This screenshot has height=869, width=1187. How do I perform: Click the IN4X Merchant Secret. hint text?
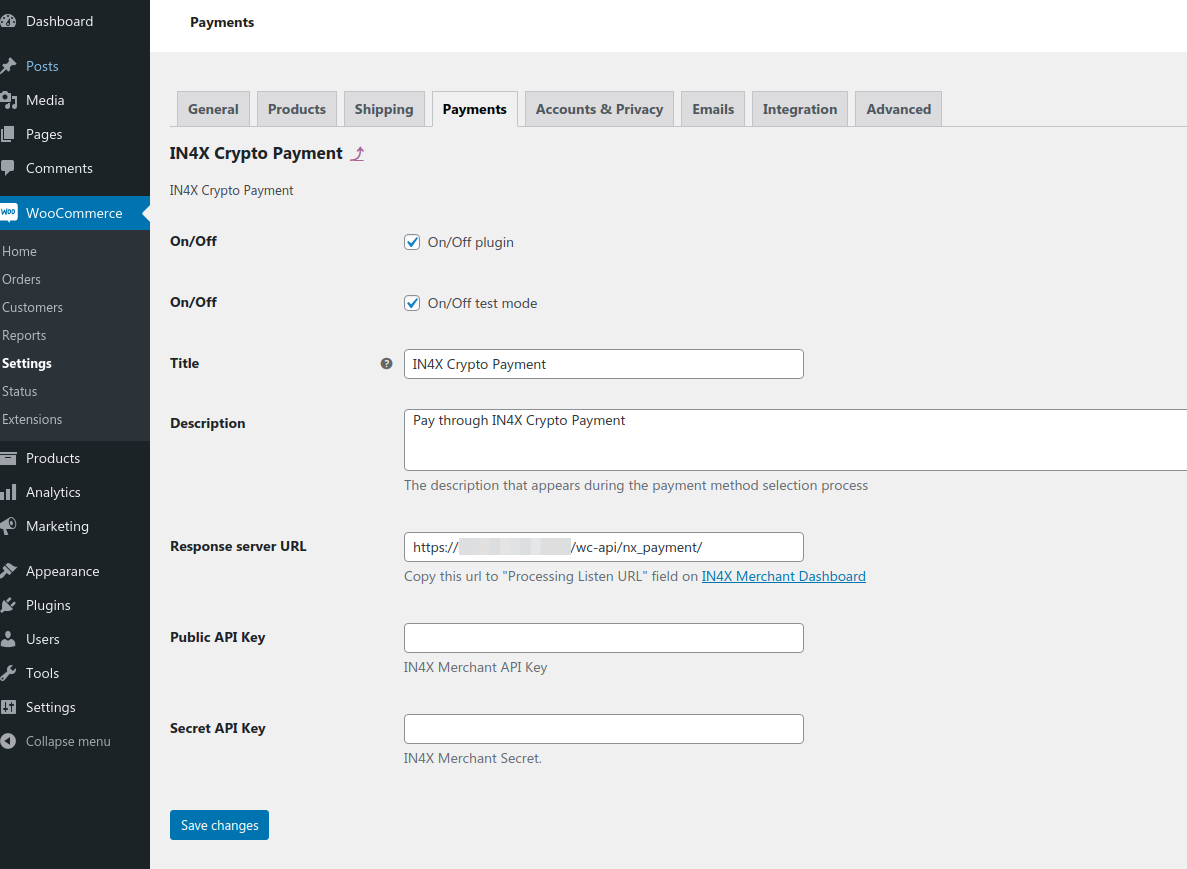point(472,758)
